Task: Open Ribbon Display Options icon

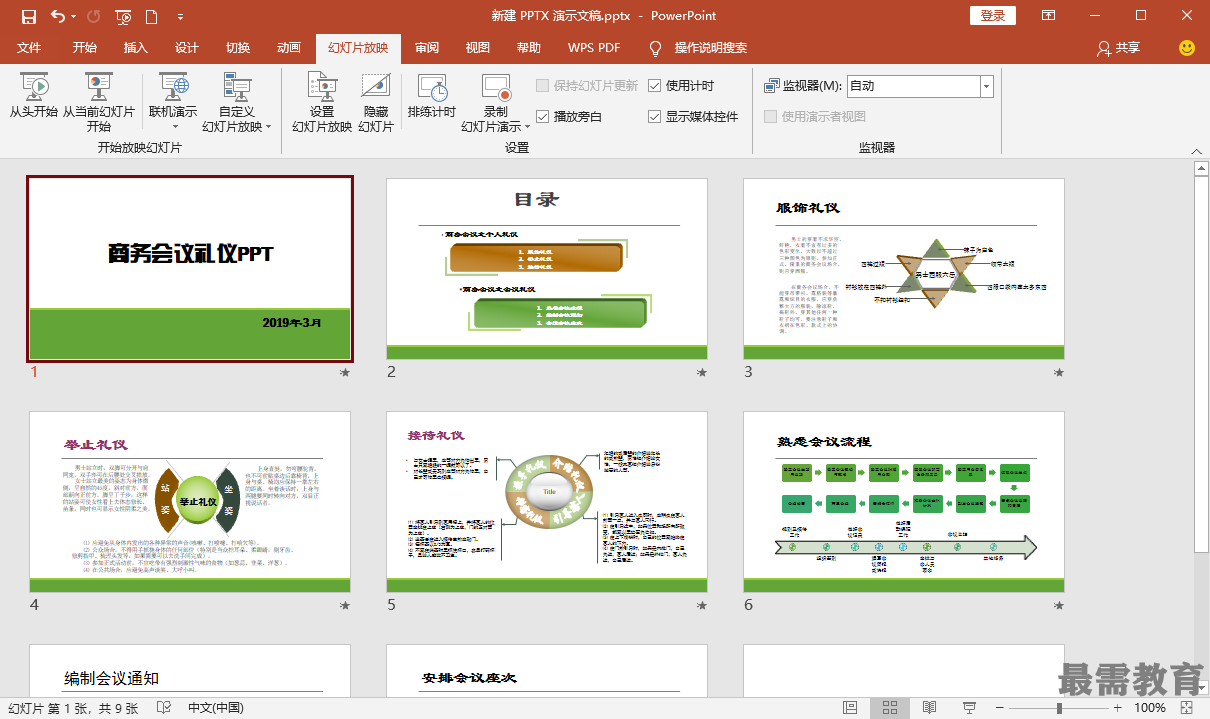Action: click(1049, 16)
